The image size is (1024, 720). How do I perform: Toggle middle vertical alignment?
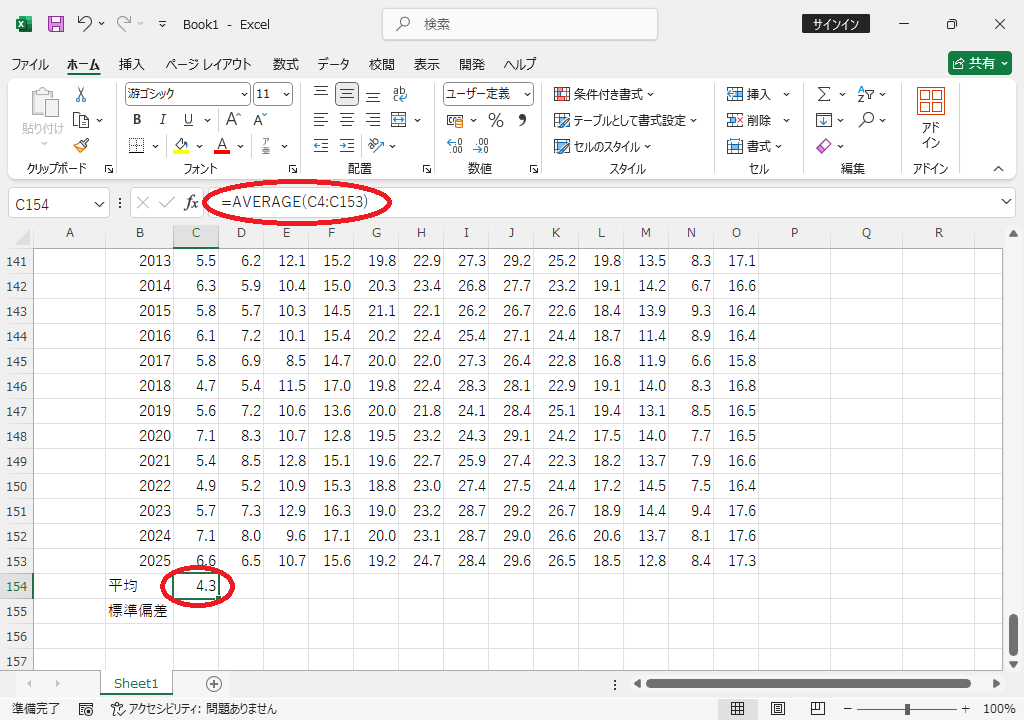click(x=347, y=94)
